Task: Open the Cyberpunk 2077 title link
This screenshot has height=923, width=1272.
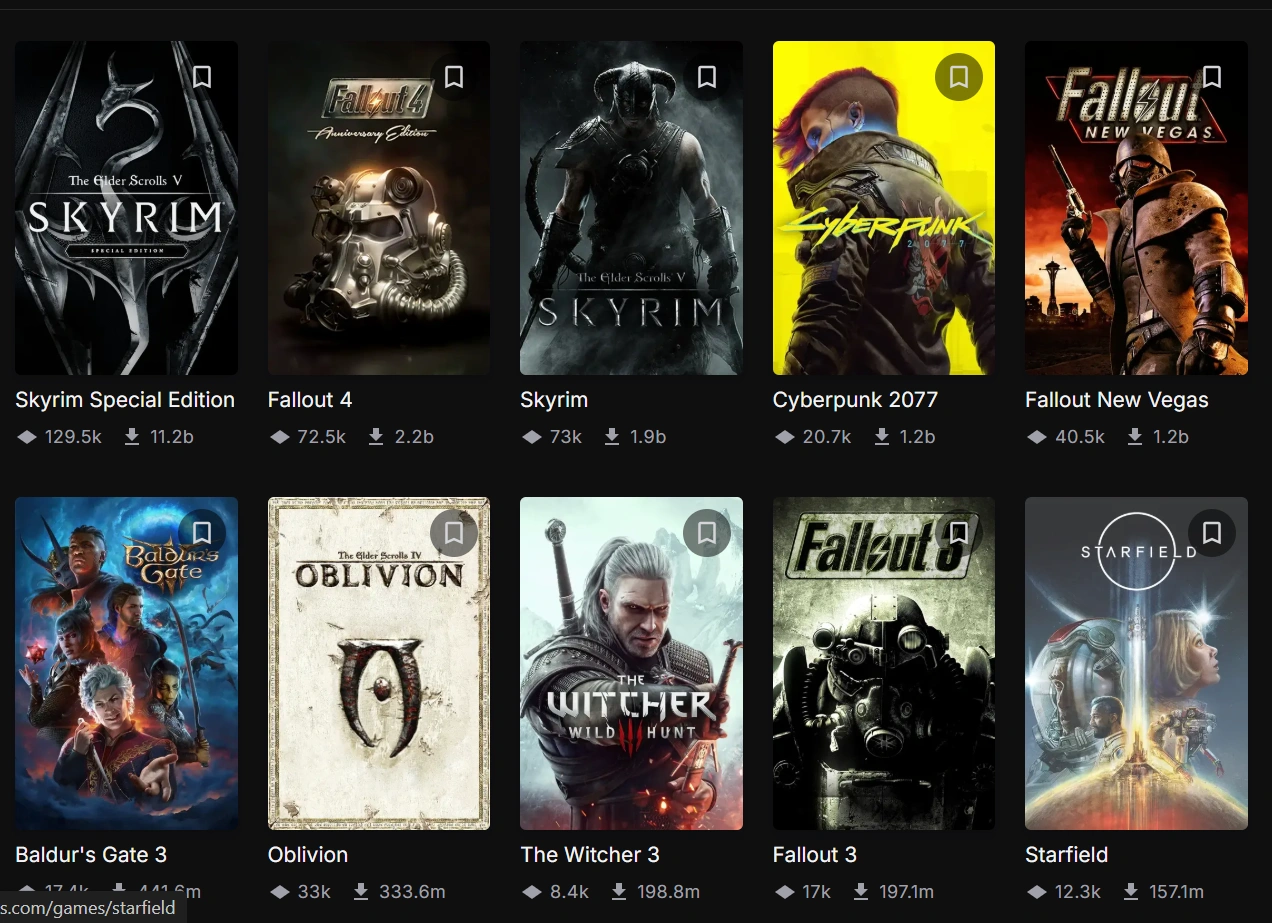Action: (855, 400)
